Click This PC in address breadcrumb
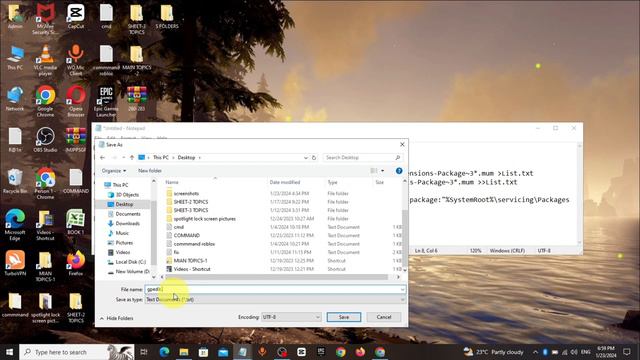The width and height of the screenshot is (640, 360). (161, 158)
